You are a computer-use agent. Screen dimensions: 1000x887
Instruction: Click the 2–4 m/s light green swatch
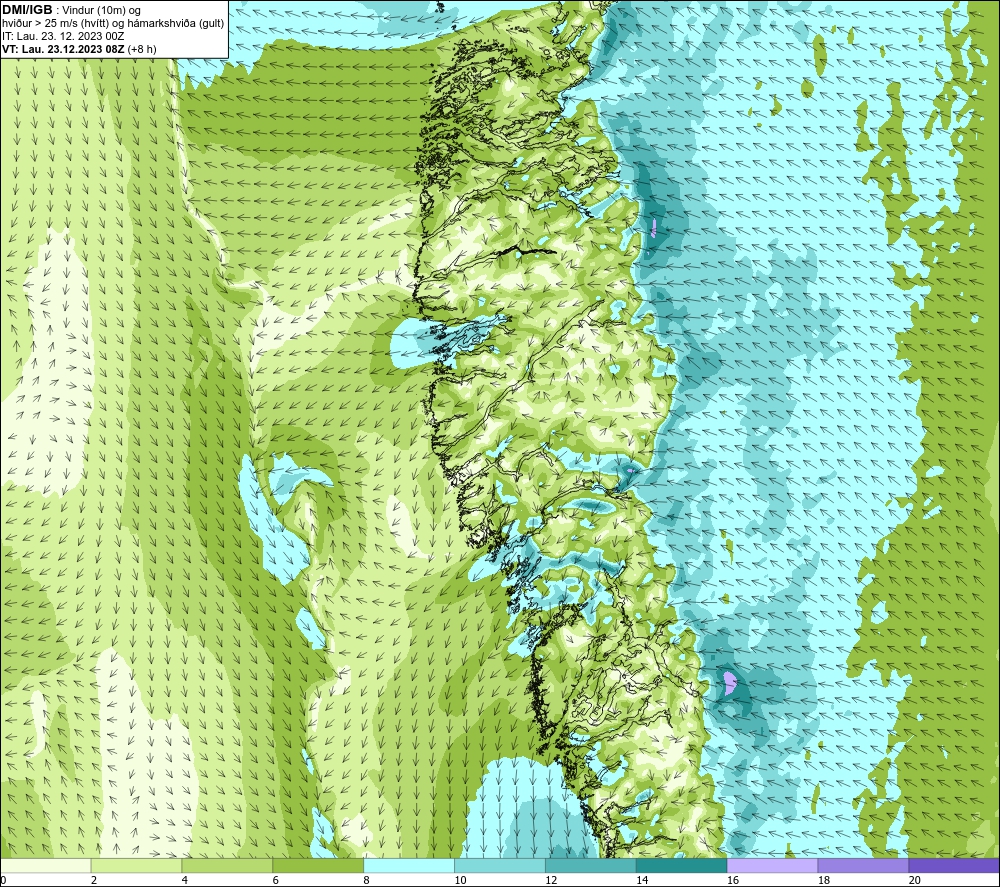(x=136, y=865)
